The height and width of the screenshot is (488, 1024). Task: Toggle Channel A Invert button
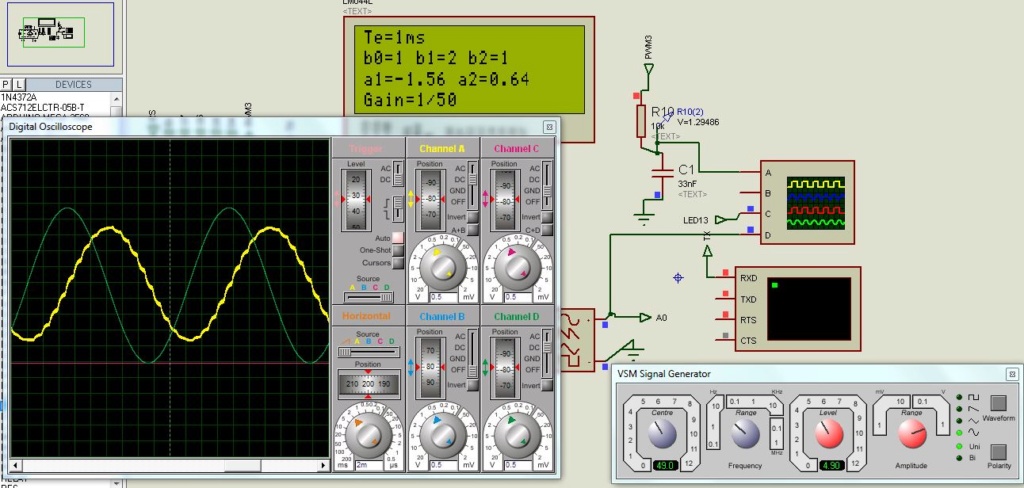click(x=472, y=218)
